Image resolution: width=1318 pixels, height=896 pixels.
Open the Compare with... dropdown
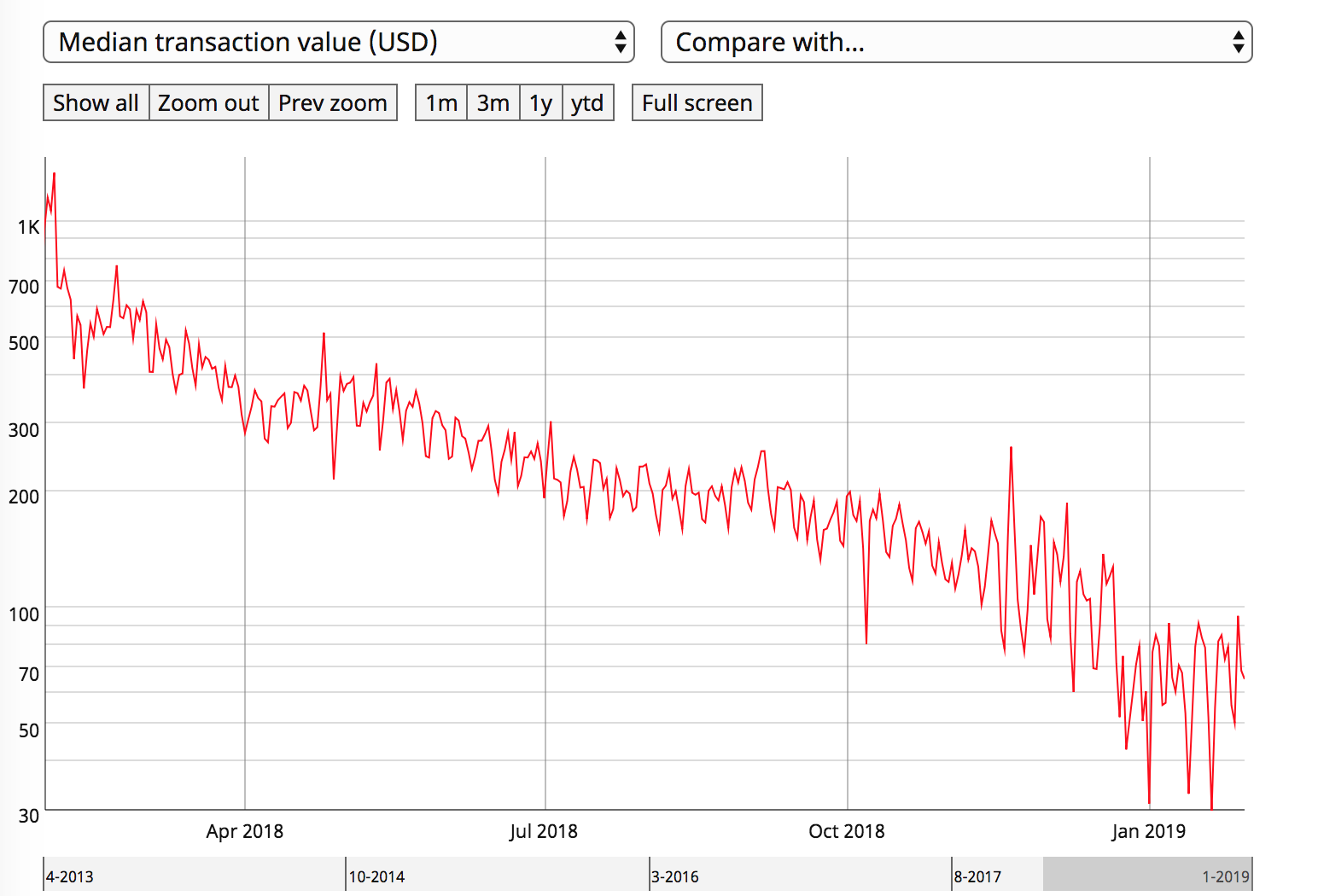click(956, 42)
